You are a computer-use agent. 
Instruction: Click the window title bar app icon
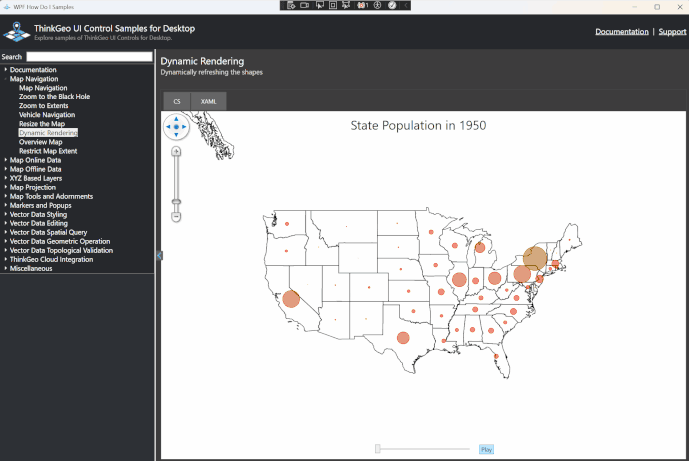pyautogui.click(x=7, y=7)
